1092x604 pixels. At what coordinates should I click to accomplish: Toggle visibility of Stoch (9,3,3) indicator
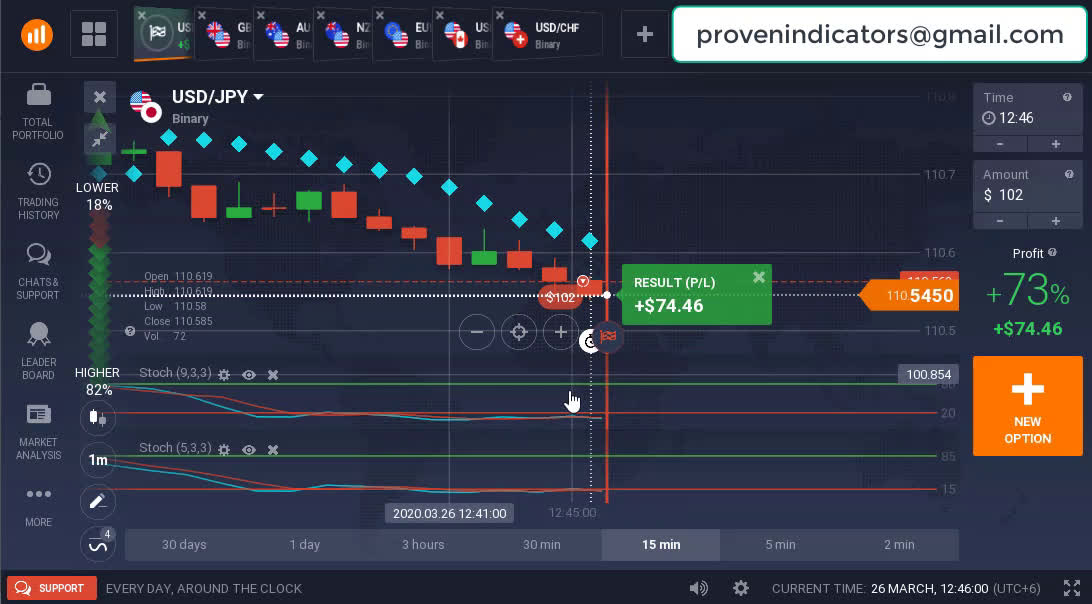249,375
